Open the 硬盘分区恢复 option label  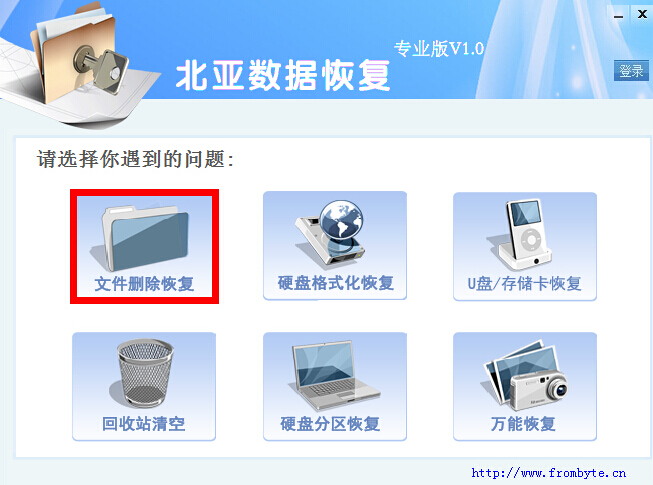[330, 424]
